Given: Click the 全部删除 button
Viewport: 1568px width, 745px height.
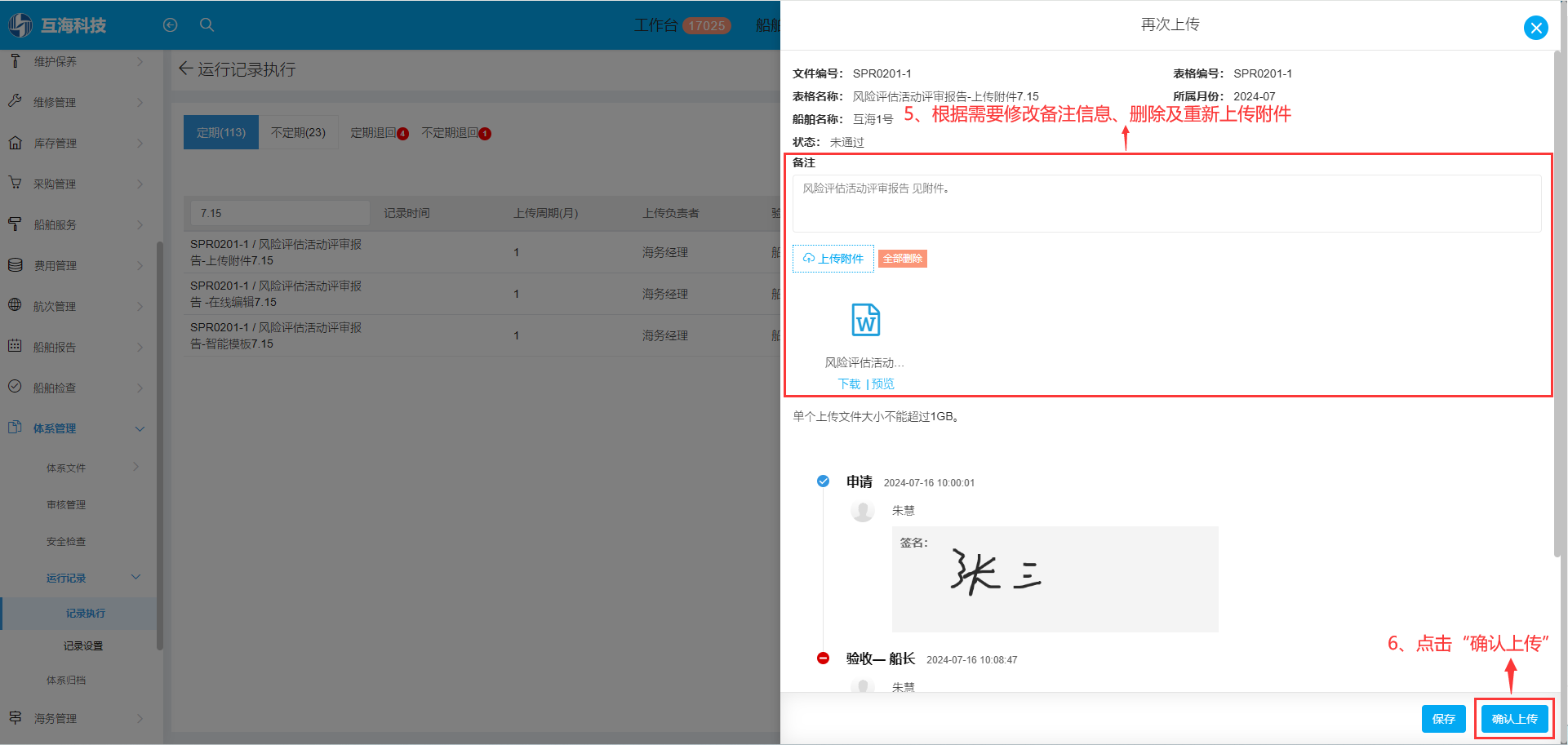Looking at the screenshot, I should [903, 259].
